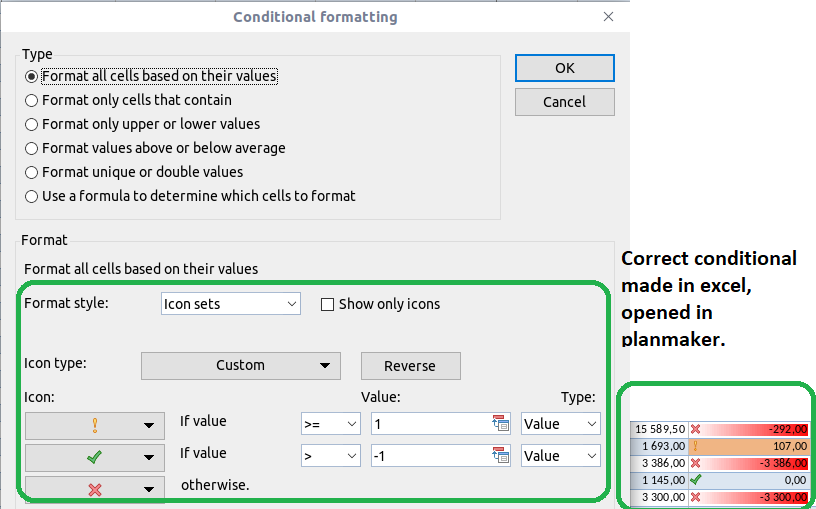Click cell reference picker beside value -1
This screenshot has width=816, height=509.
pos(501,456)
